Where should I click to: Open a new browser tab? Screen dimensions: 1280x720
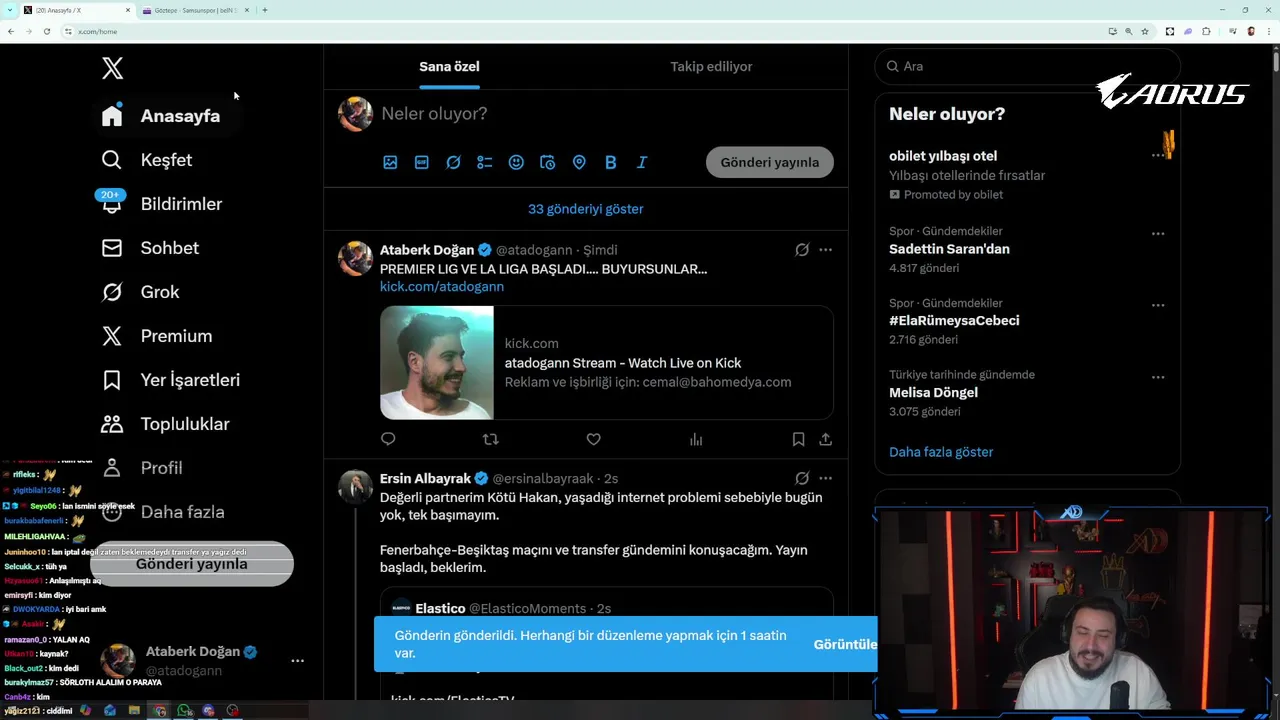tap(264, 10)
